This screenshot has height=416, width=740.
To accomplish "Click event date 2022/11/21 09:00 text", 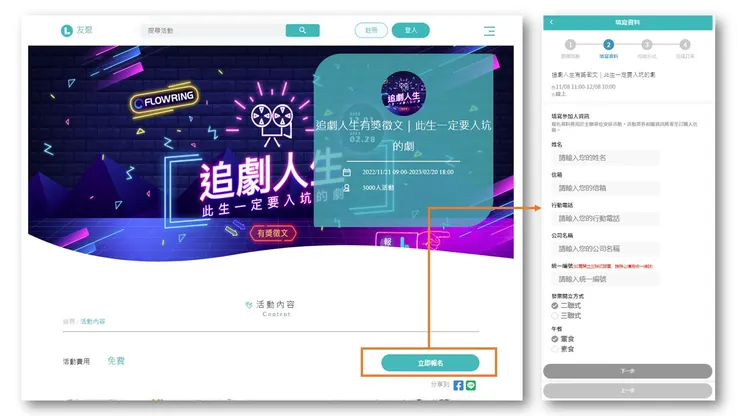I will click(x=408, y=172).
